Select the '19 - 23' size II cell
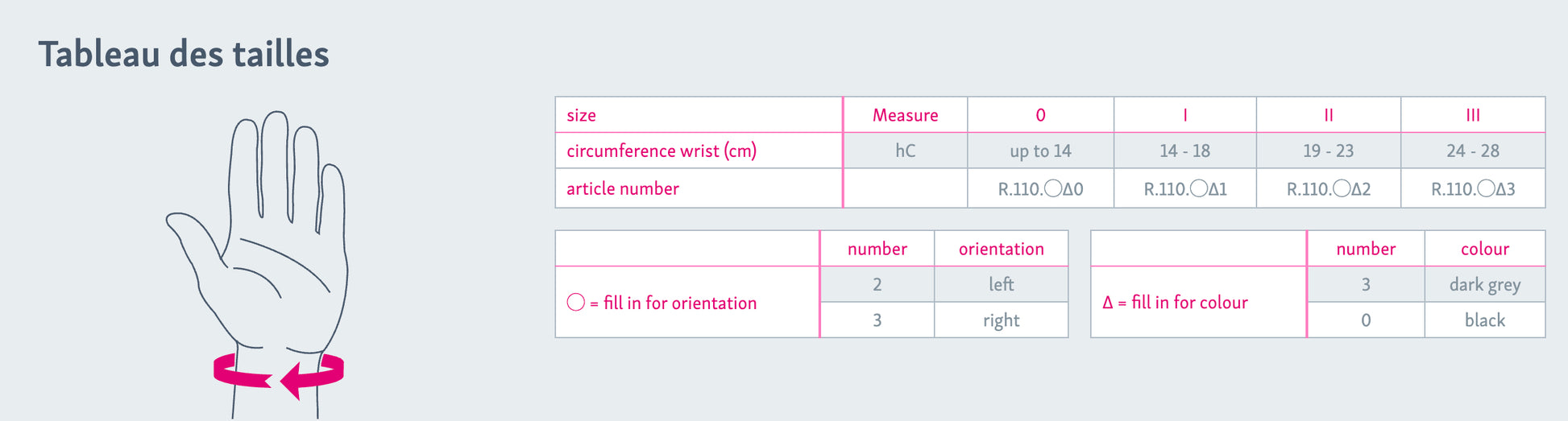Viewport: 1568px width, 421px height. 1328,151
